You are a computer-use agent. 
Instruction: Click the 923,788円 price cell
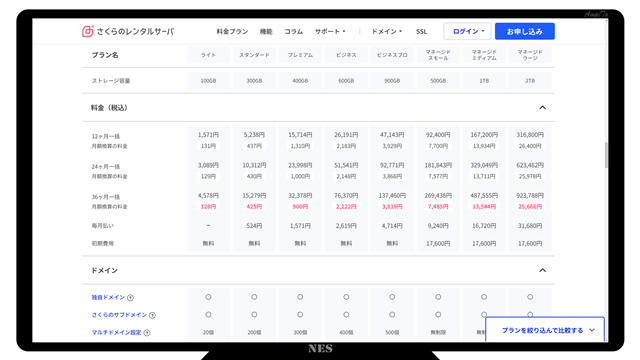(530, 196)
